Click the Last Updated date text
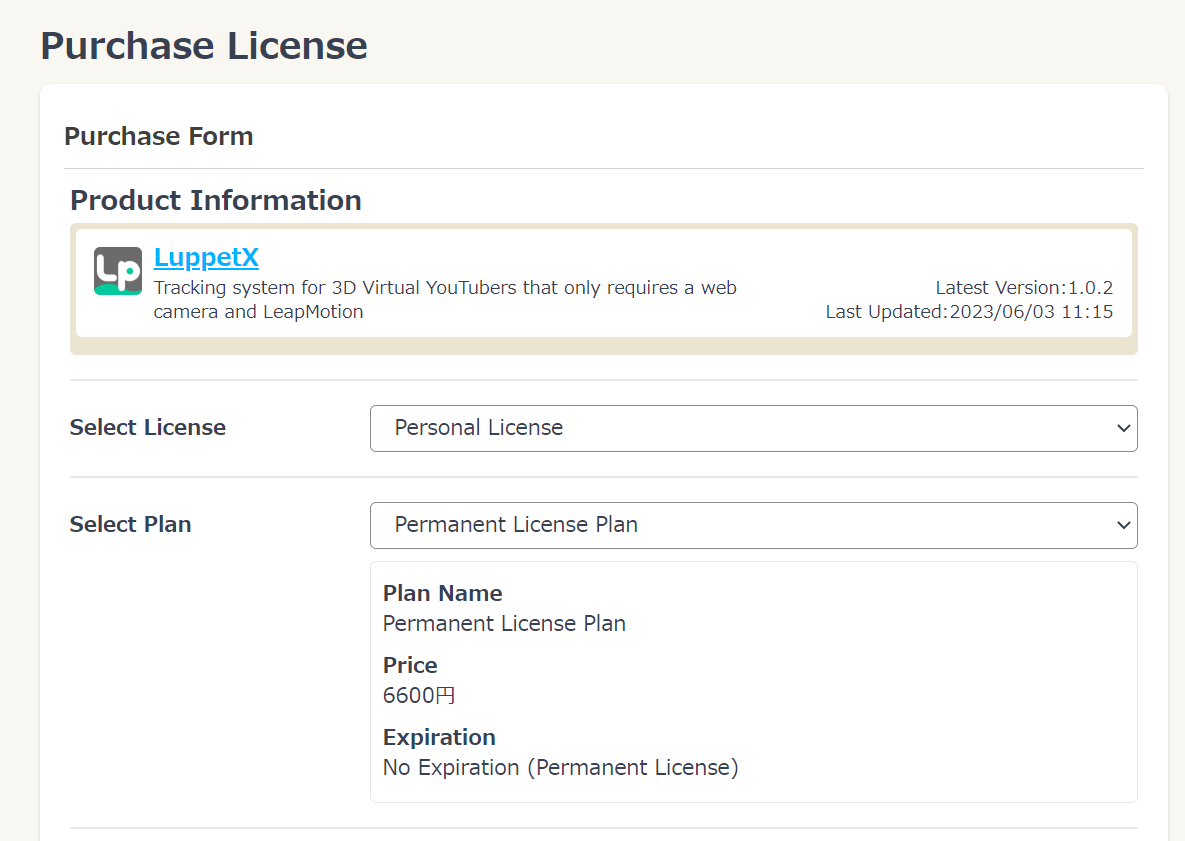This screenshot has height=841, width=1185. [968, 312]
